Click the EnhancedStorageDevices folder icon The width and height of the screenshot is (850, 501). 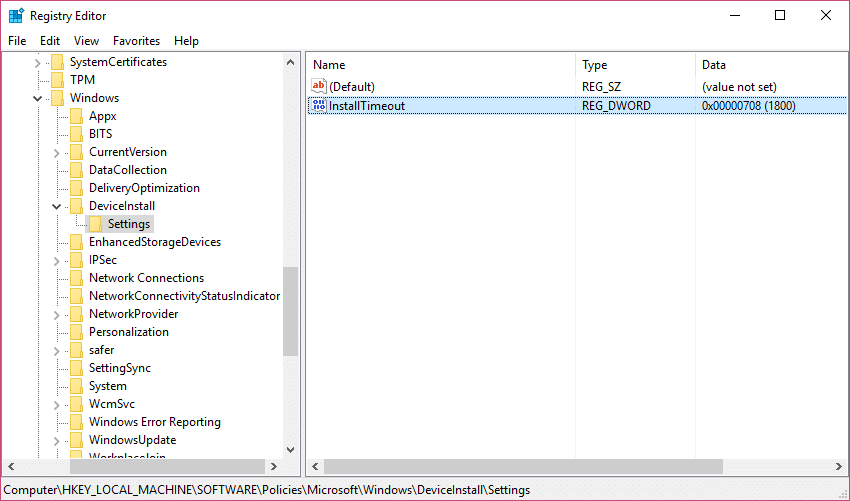[76, 242]
